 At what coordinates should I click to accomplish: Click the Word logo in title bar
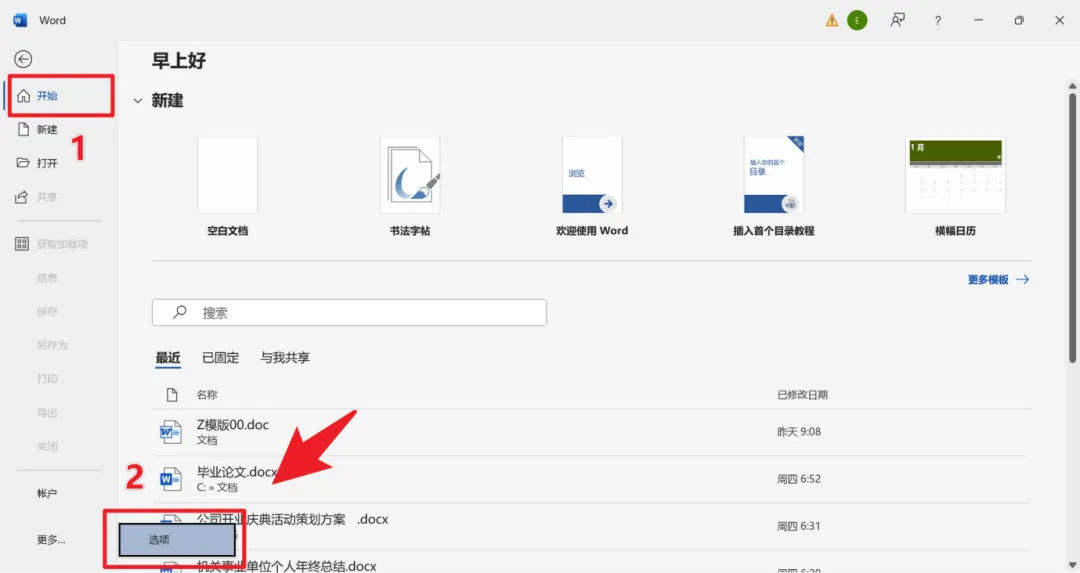[x=20, y=20]
